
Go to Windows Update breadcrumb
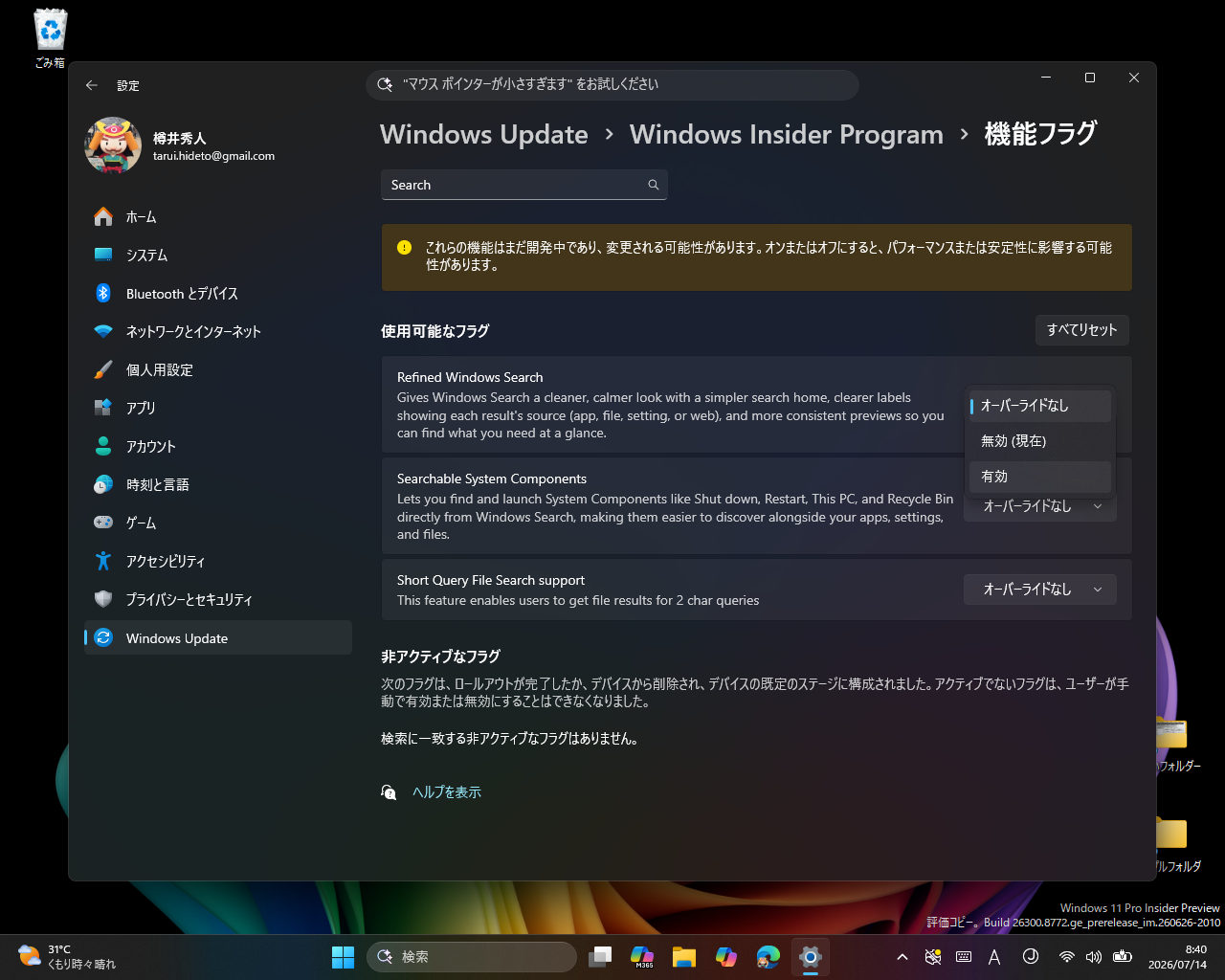coord(484,135)
